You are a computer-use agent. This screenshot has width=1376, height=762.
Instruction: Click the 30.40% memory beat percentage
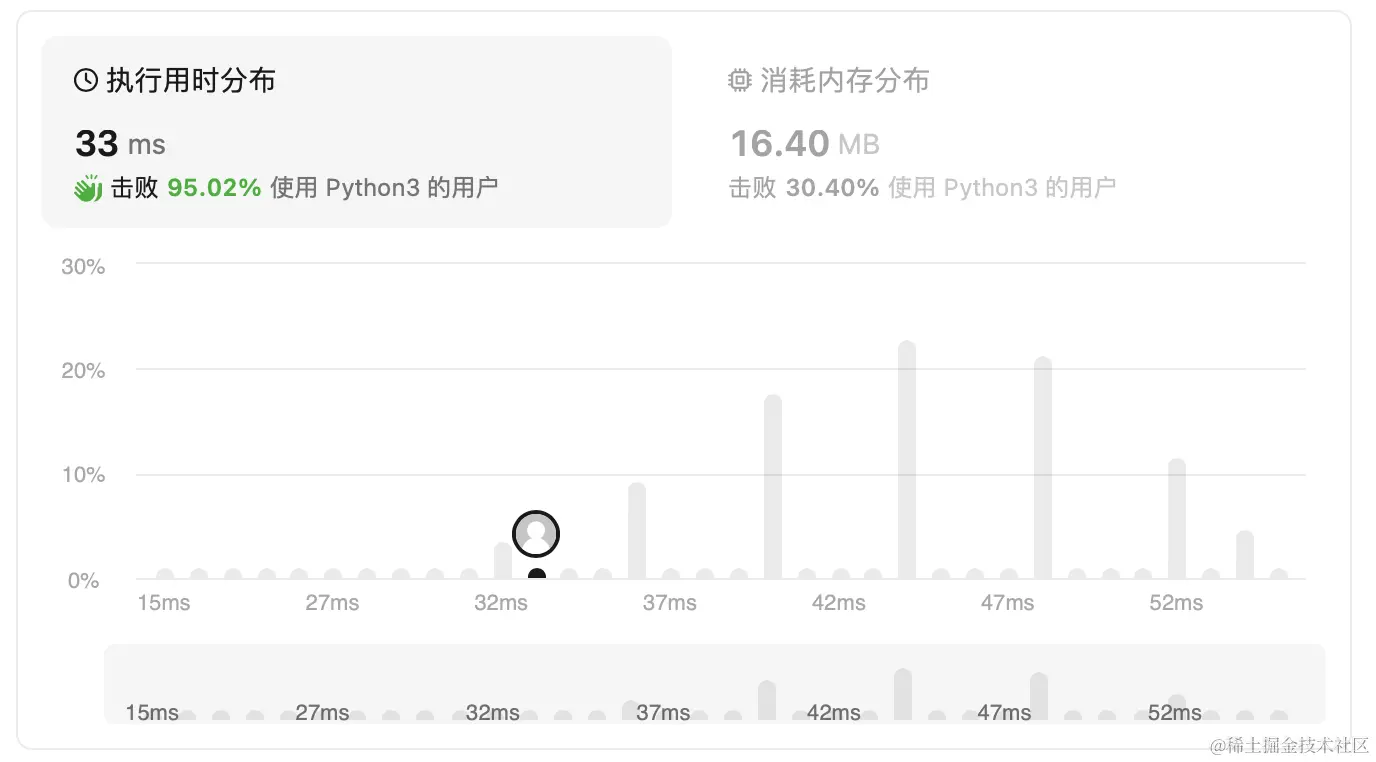click(x=833, y=187)
